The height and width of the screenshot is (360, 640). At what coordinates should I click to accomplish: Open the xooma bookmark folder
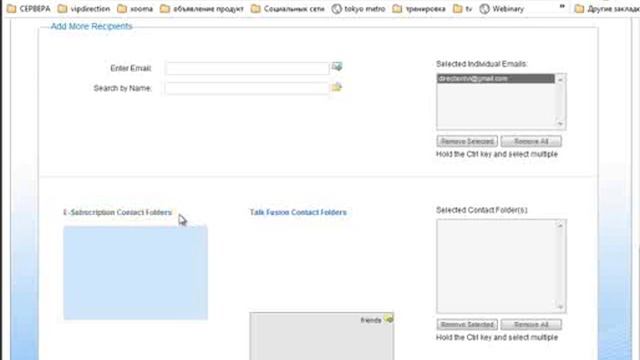click(135, 9)
